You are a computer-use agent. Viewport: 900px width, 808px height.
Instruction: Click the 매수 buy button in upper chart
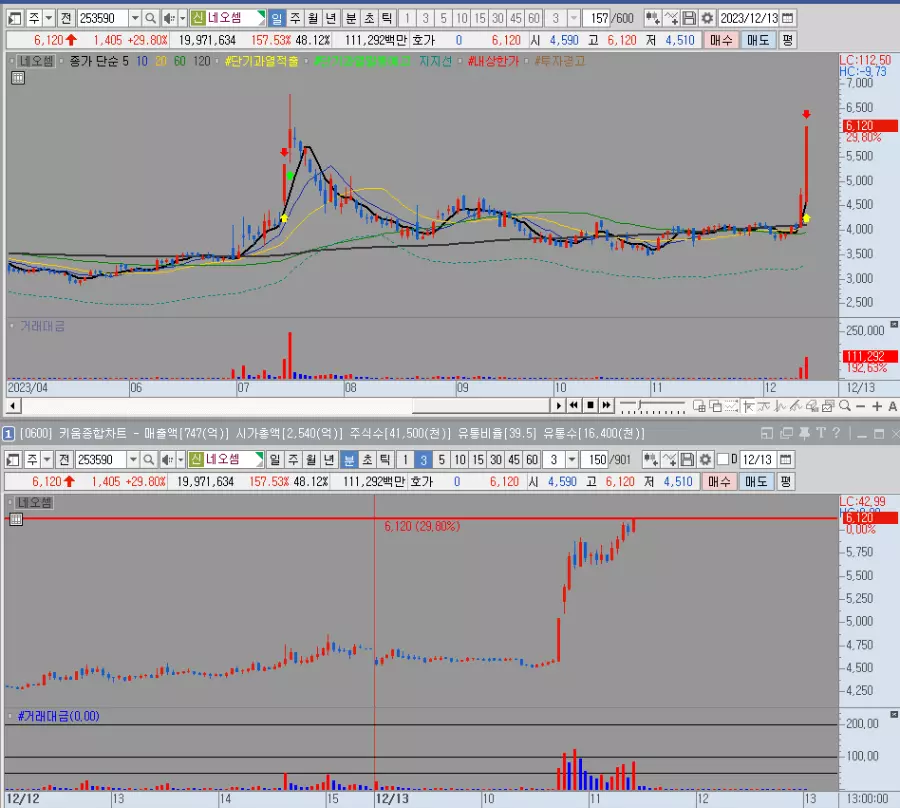coord(721,40)
